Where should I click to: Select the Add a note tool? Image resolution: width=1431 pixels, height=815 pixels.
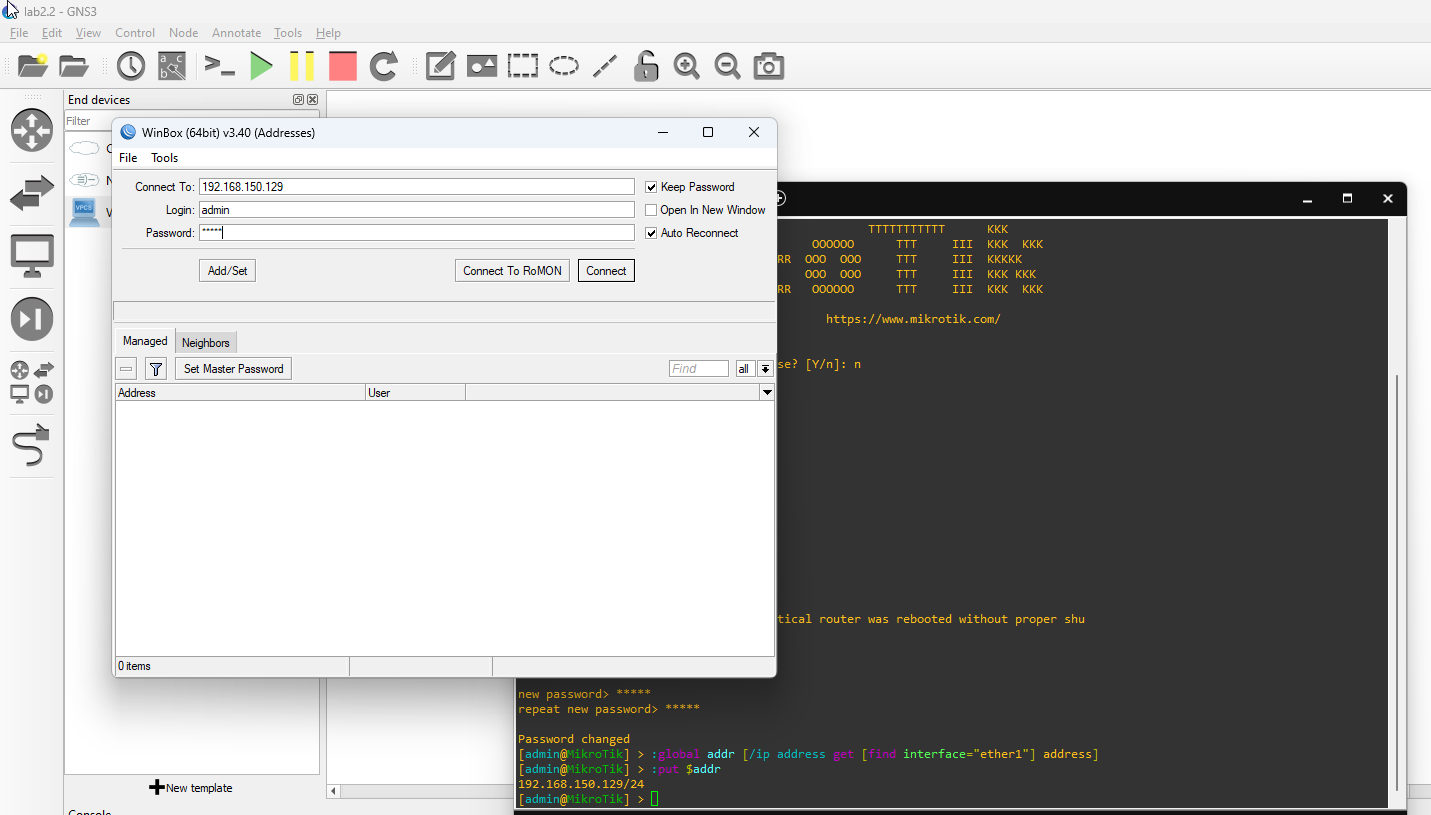(441, 66)
